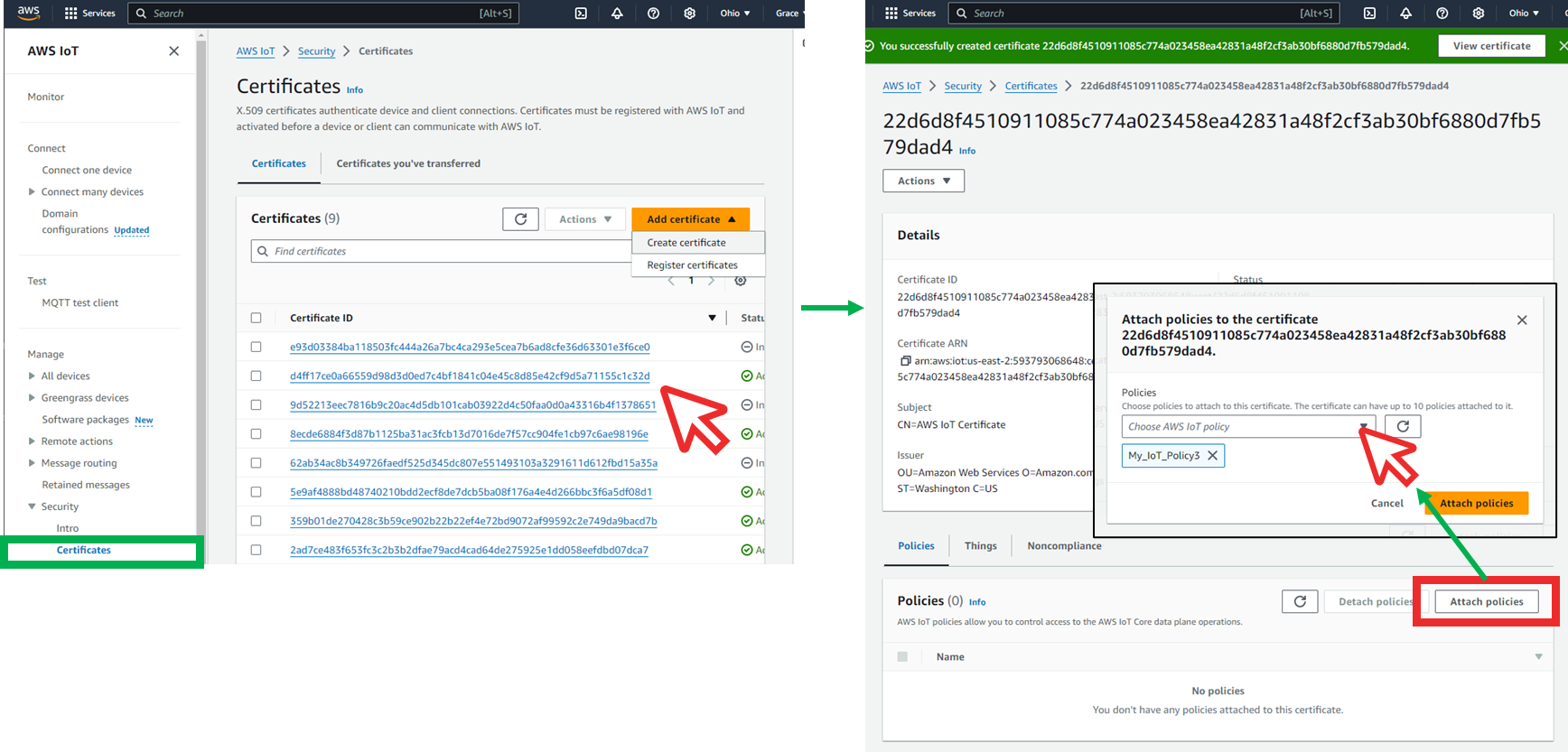Open Ohio region dropdown in right console

coord(1523,14)
